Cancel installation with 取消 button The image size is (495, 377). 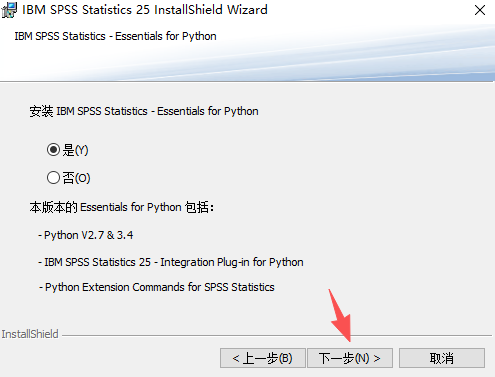pos(442,358)
